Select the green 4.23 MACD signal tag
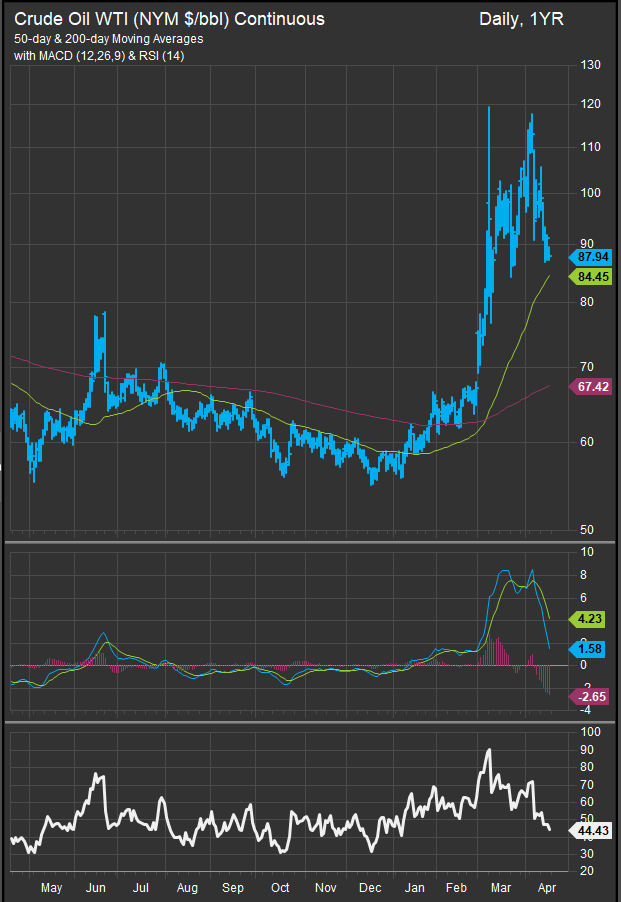The height and width of the screenshot is (902, 621). click(587, 618)
